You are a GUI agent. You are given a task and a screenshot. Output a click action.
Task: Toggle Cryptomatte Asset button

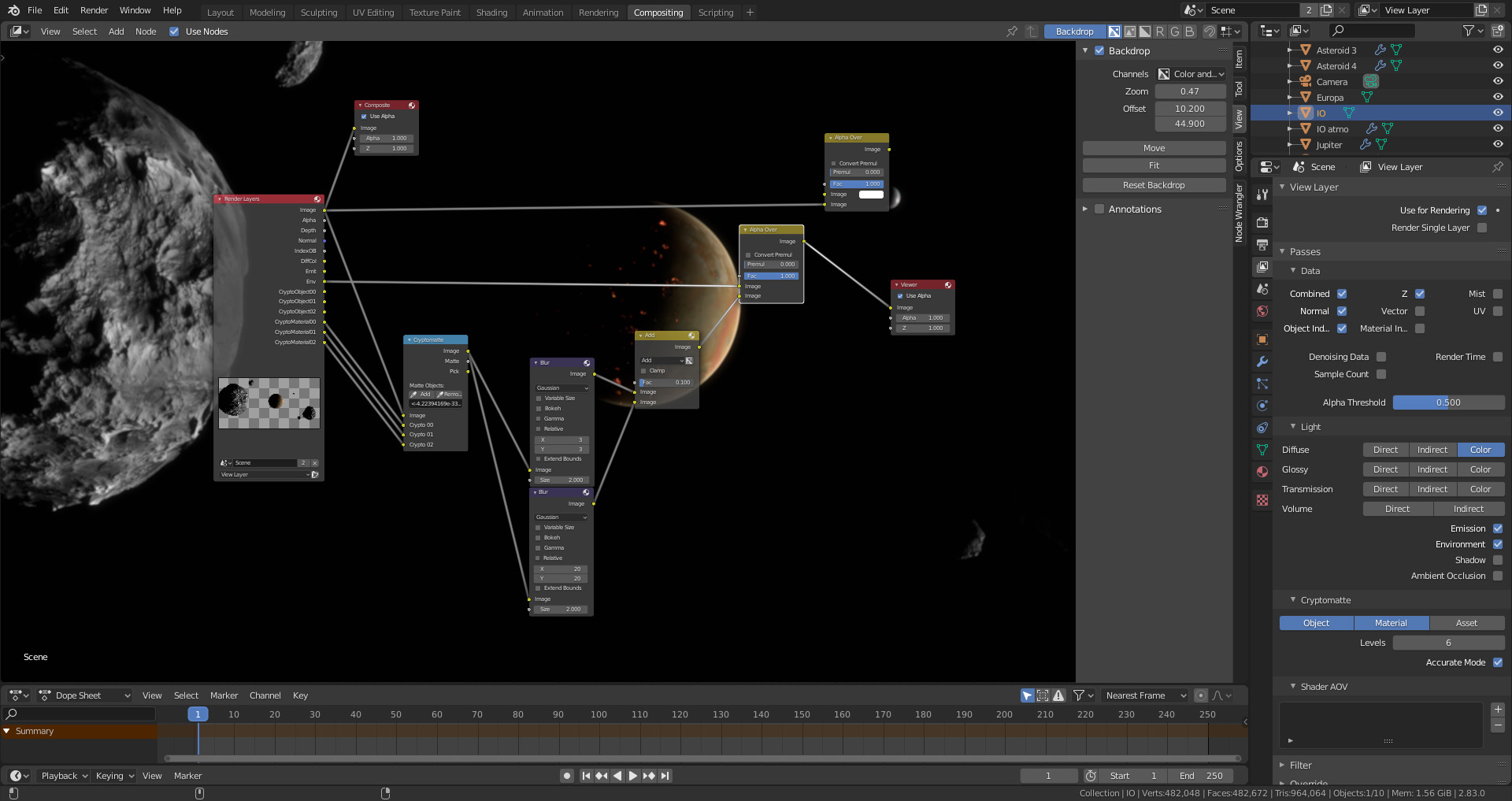click(1466, 623)
